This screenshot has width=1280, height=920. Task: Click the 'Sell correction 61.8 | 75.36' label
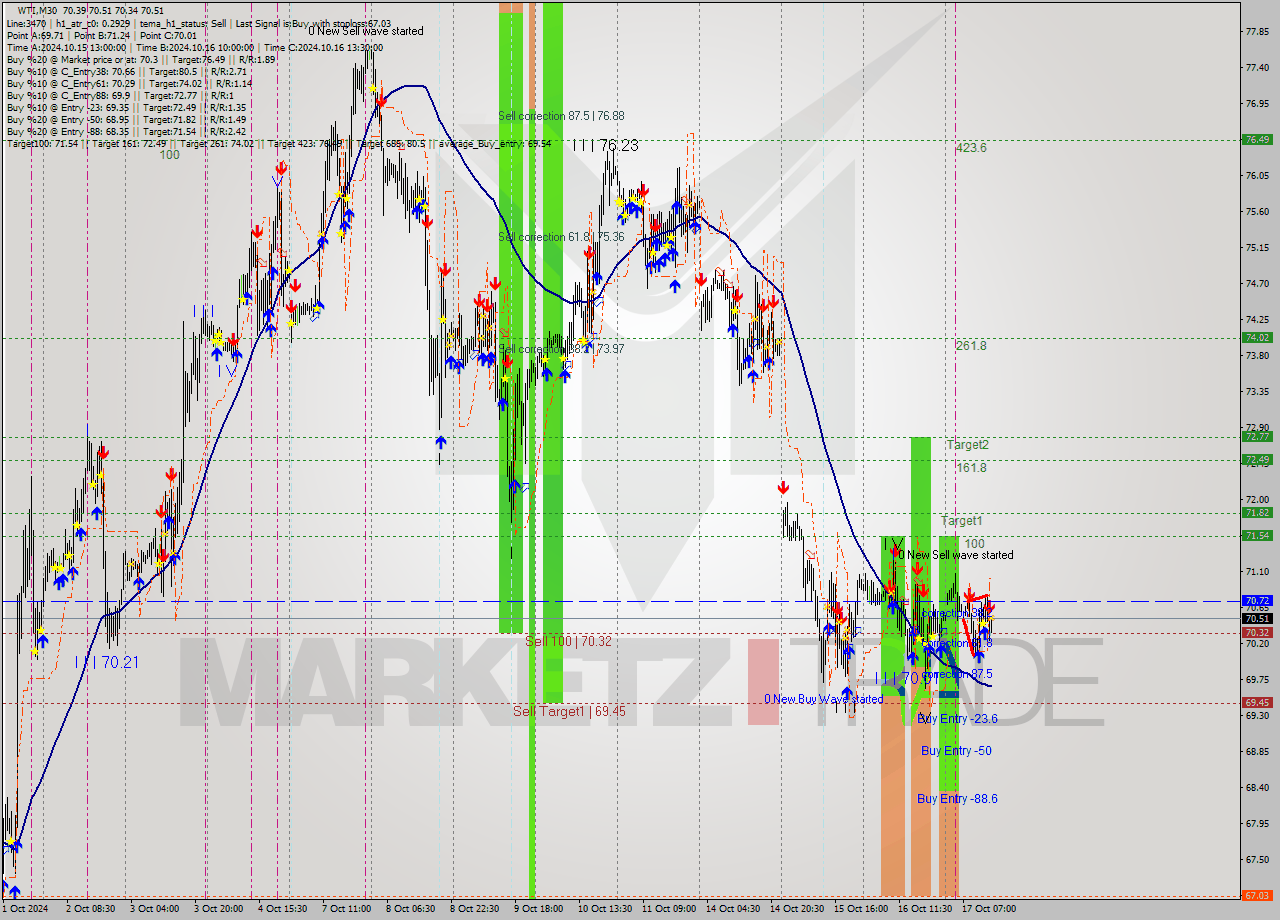pos(561,237)
